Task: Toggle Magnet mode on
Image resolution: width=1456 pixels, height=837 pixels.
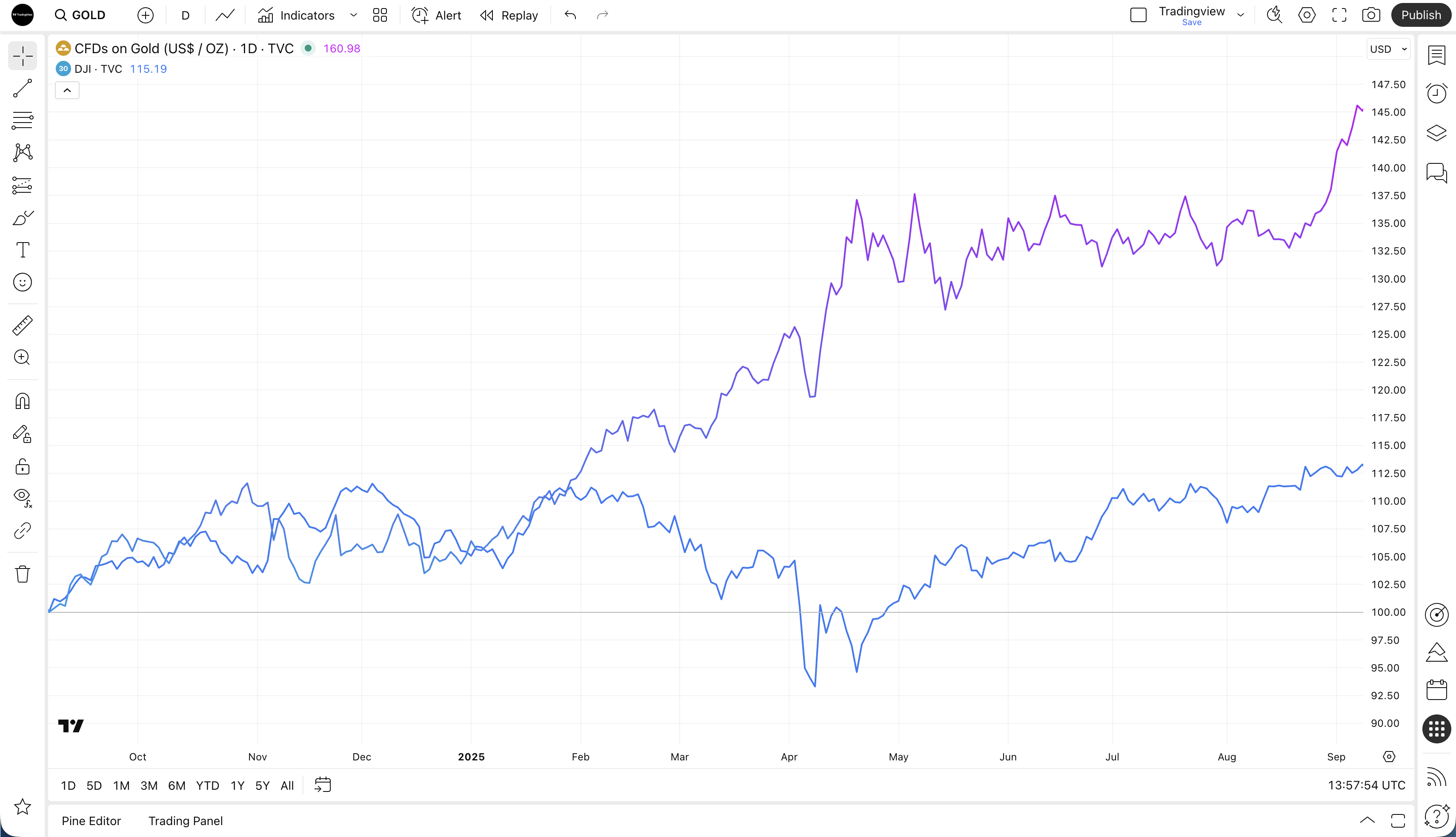Action: pos(23,401)
